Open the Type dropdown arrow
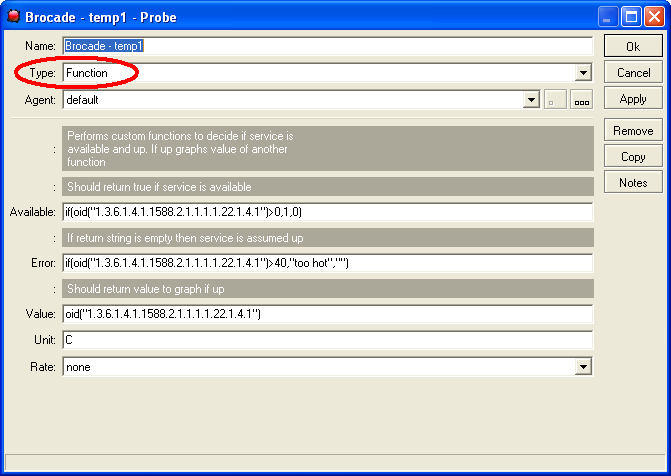The image size is (671, 476). point(583,73)
